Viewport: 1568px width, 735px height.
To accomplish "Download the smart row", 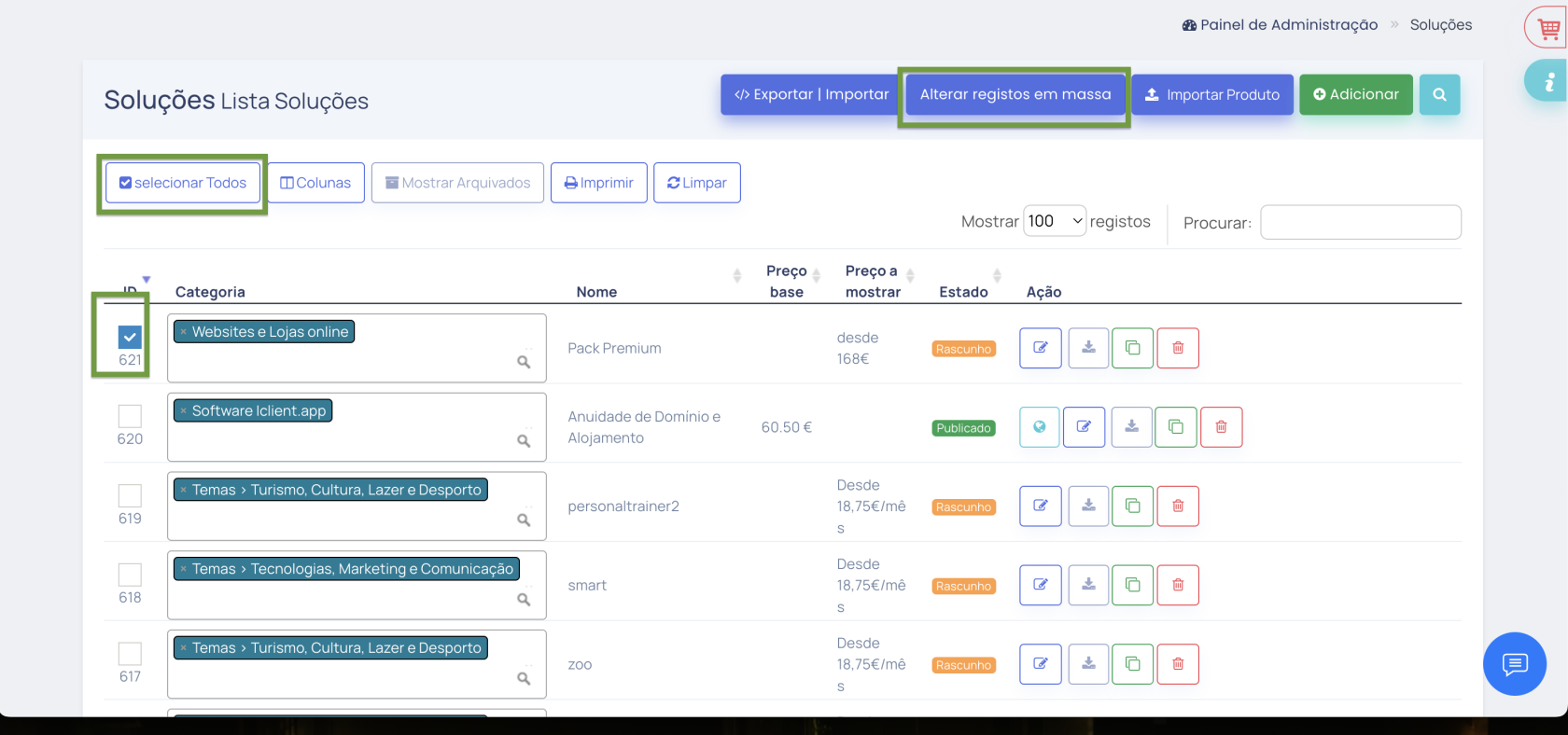I will click(x=1088, y=586).
